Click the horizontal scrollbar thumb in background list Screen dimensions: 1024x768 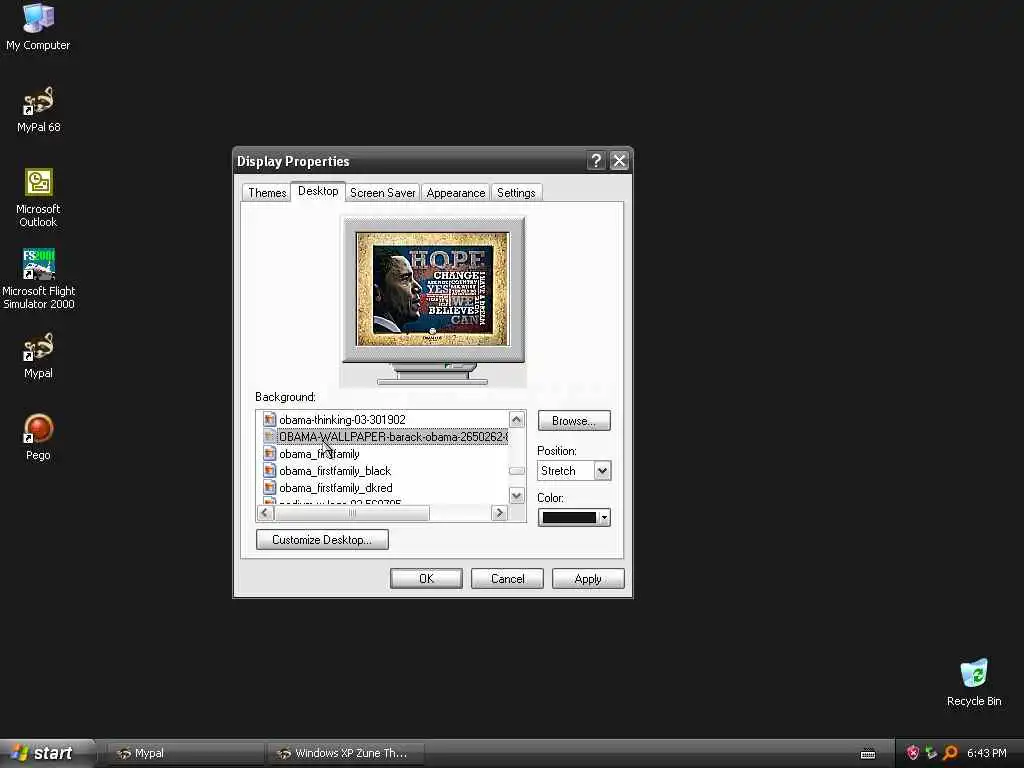tap(352, 513)
